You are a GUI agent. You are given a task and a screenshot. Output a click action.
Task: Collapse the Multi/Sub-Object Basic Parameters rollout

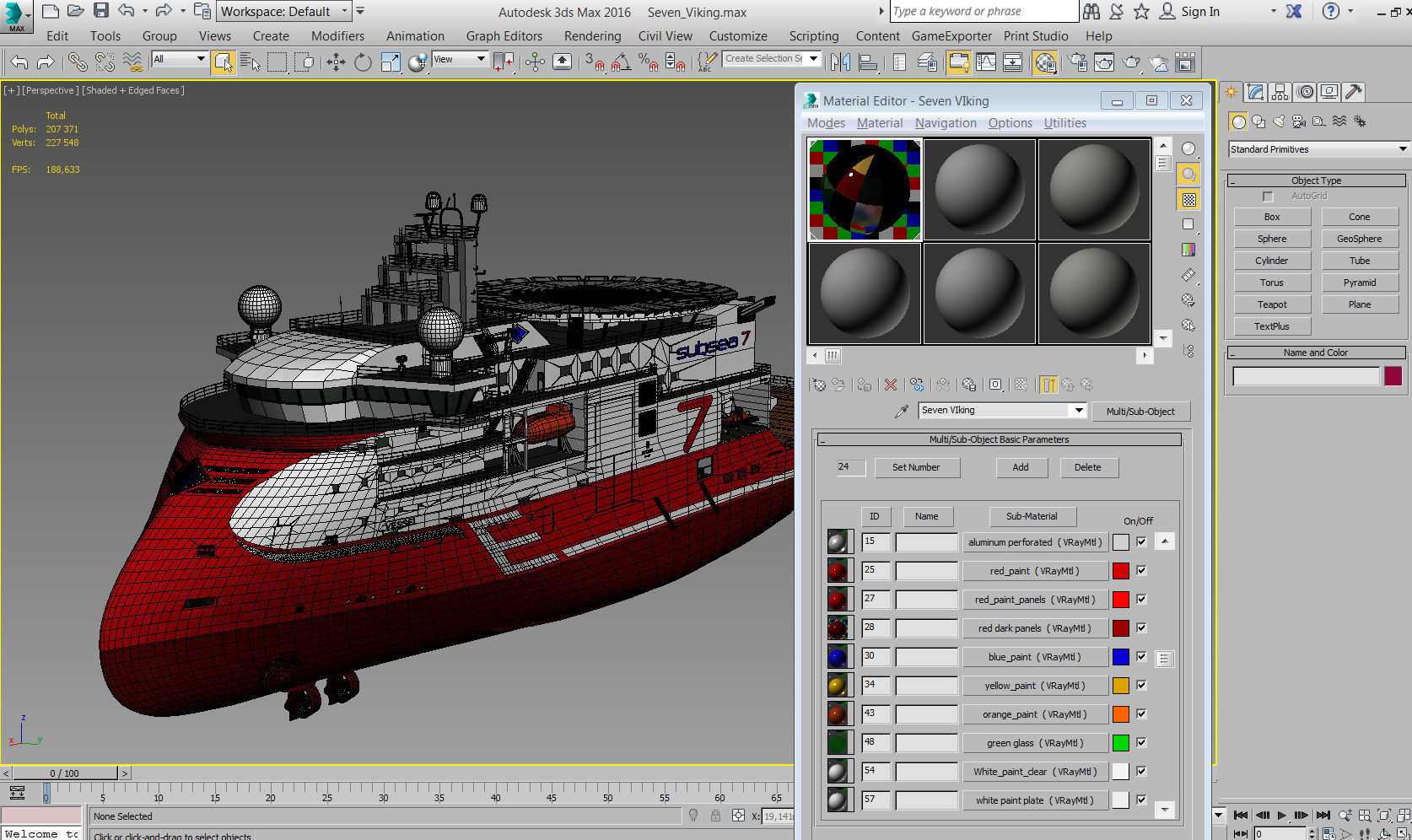[x=999, y=439]
